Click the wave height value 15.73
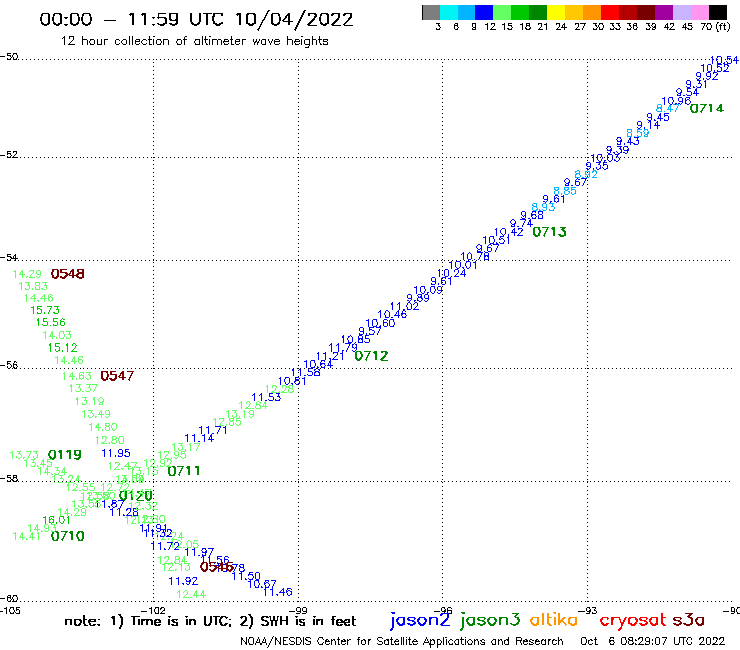 [x=45, y=310]
